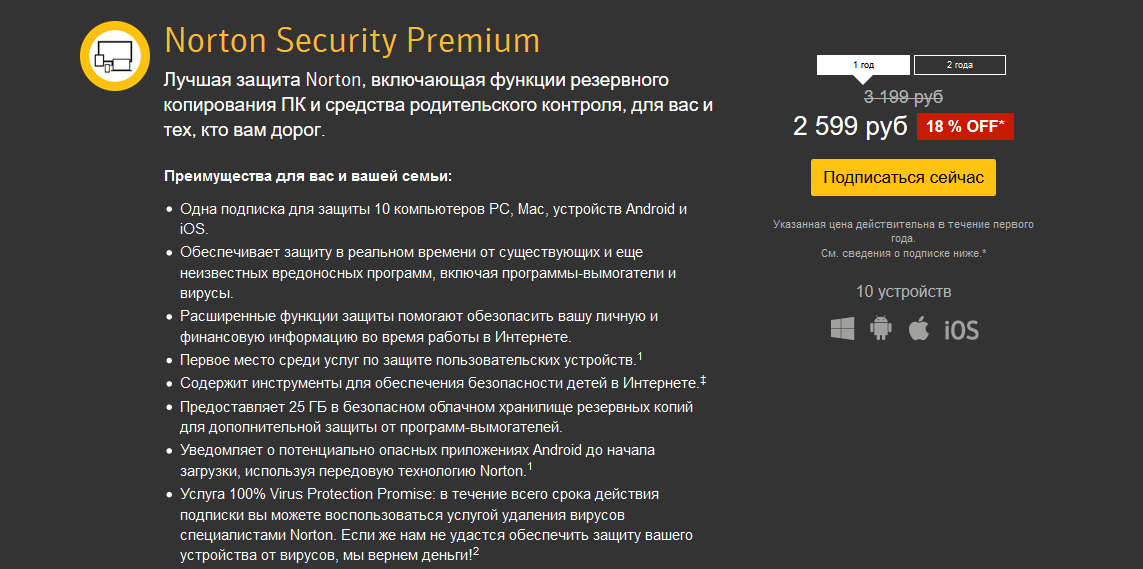Click the iOS platform icon

click(961, 330)
